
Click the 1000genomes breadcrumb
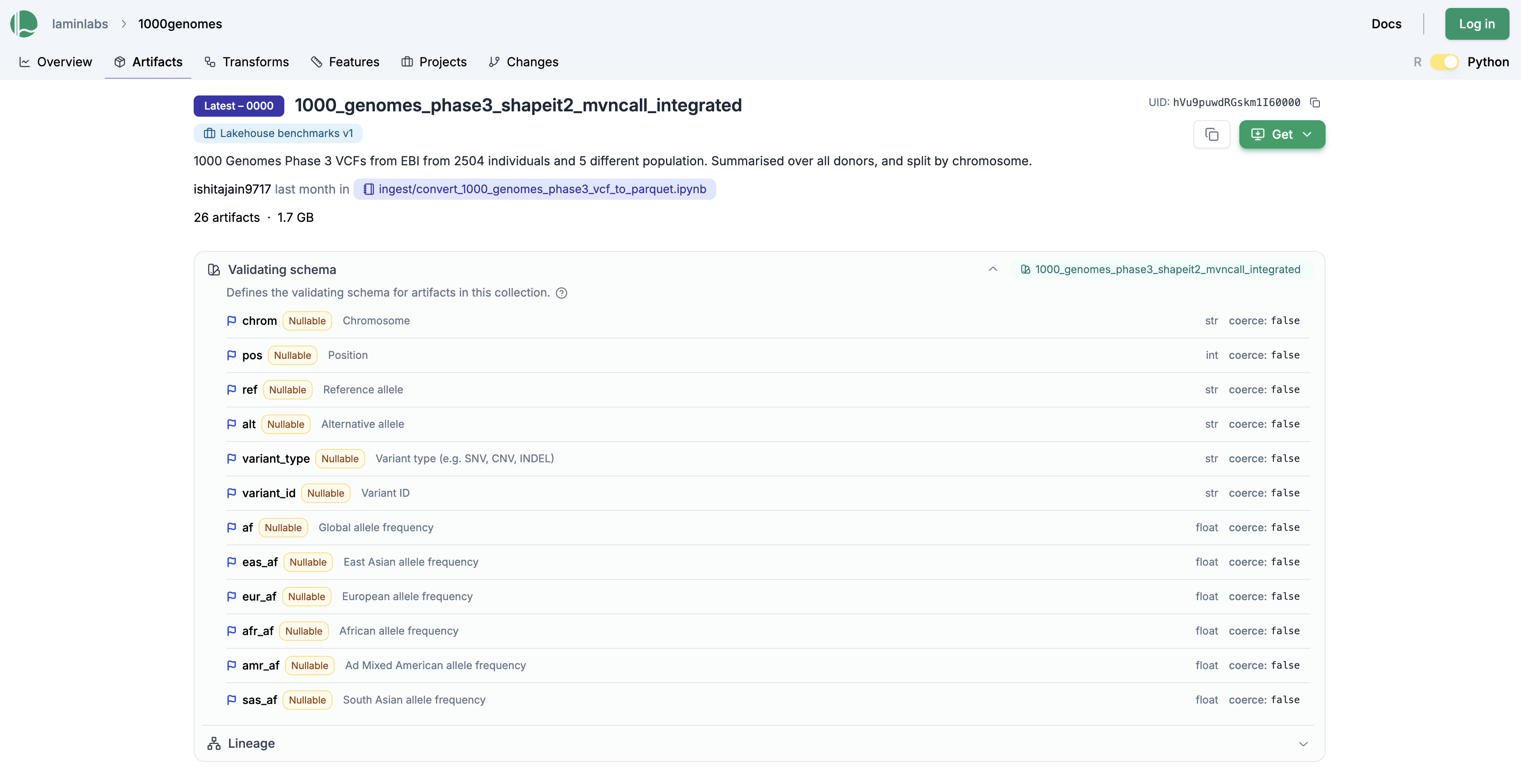pos(180,23)
